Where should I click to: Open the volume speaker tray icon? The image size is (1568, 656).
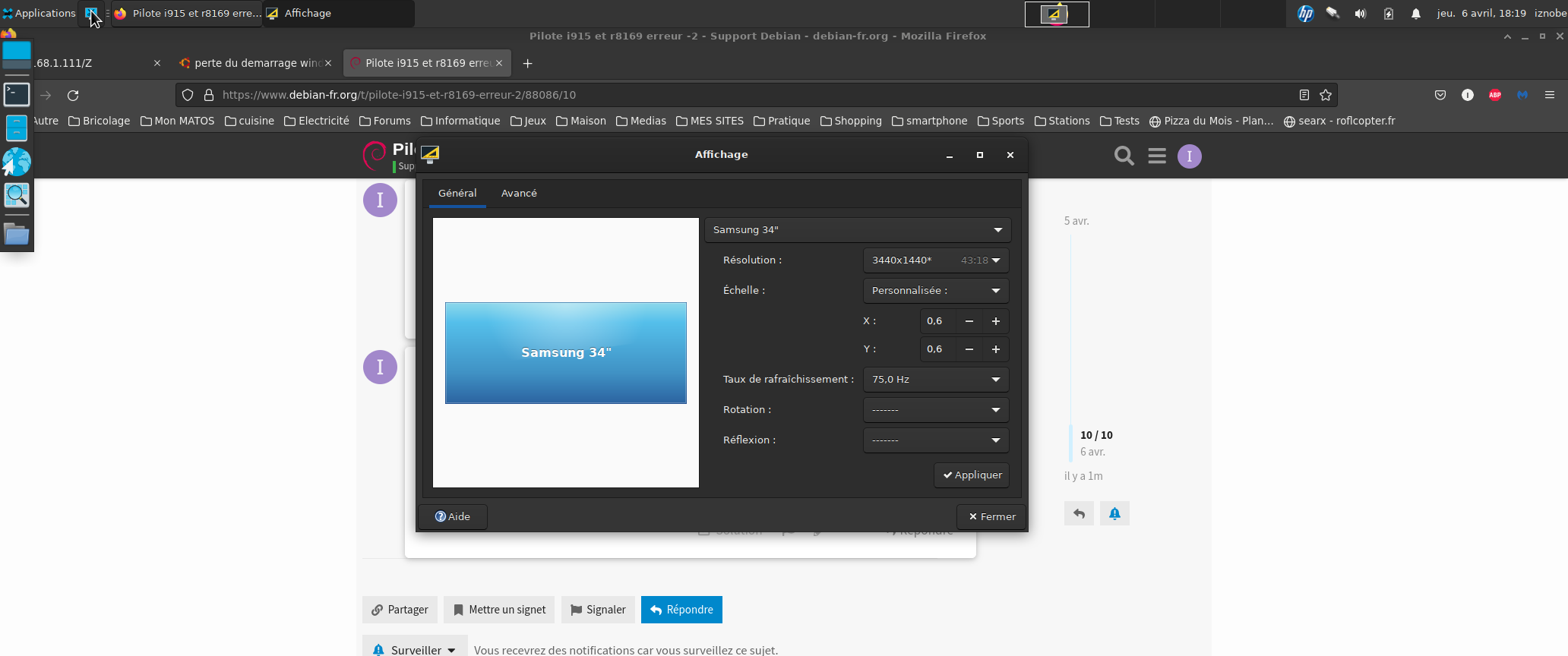1361,13
